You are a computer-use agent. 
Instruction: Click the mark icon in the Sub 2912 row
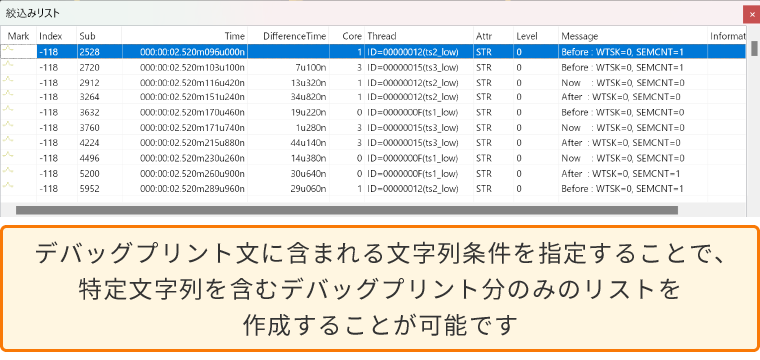tap(8, 79)
